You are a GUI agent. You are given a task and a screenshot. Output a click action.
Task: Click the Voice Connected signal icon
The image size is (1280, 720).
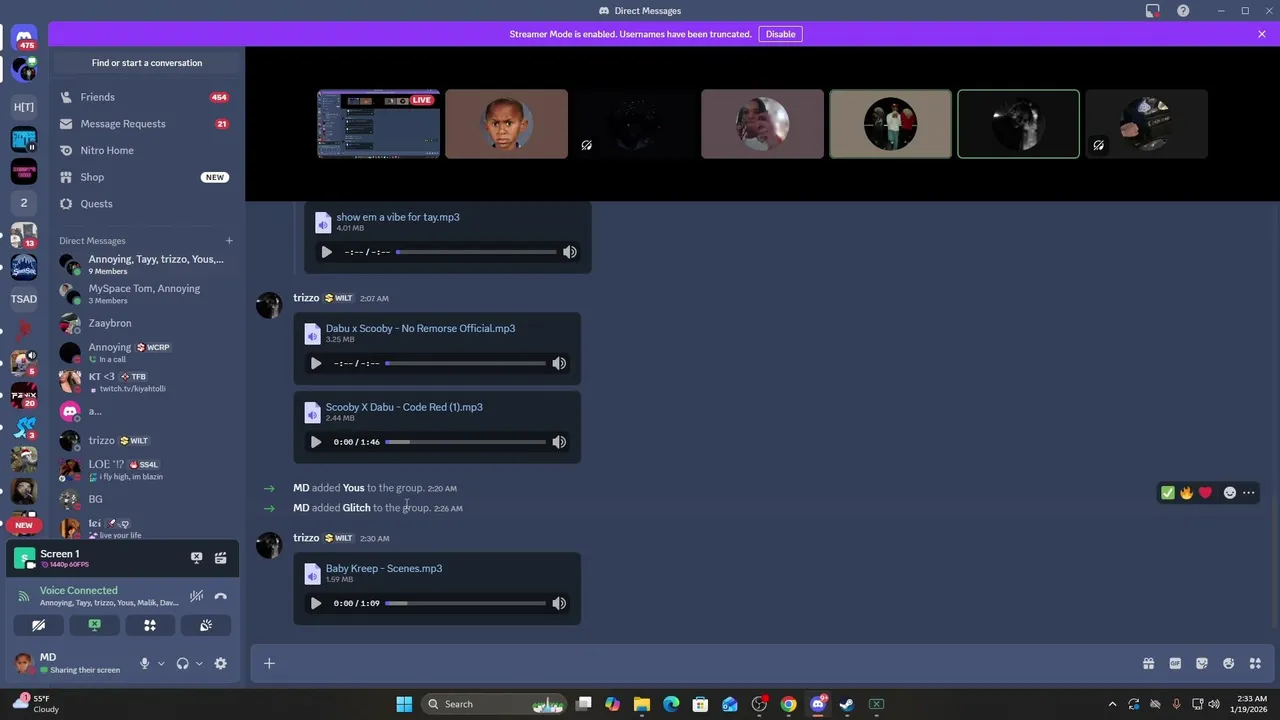(x=25, y=596)
